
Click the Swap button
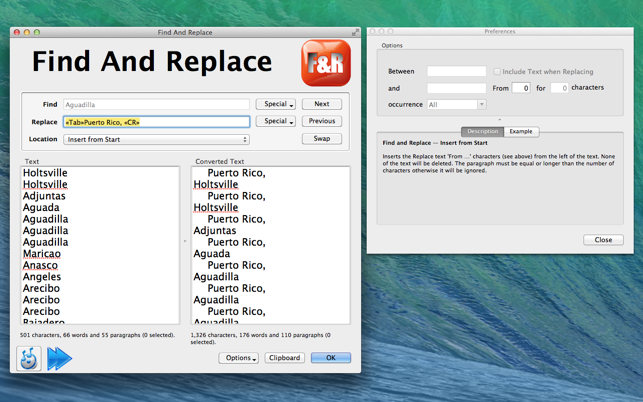point(322,139)
